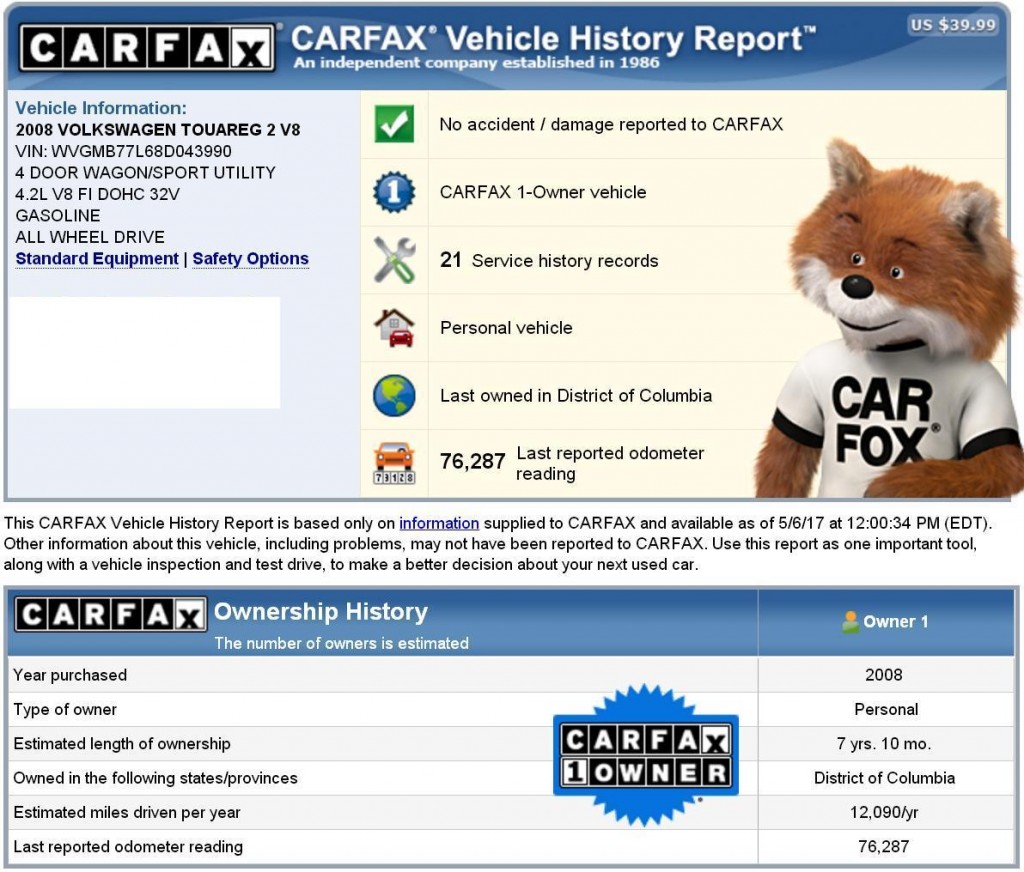Viewport: 1024px width, 872px height.
Task: Click 'An independent company established in 1986' tagline
Action: click(476, 63)
